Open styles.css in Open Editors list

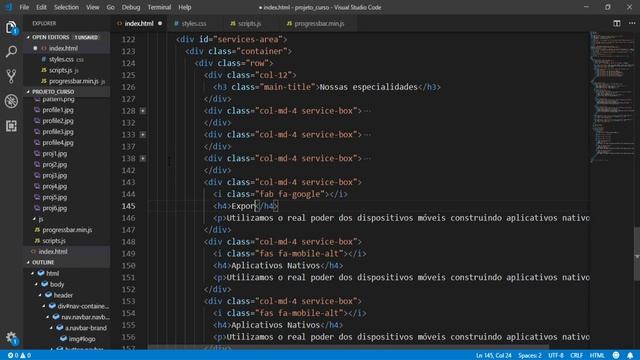[x=61, y=59]
